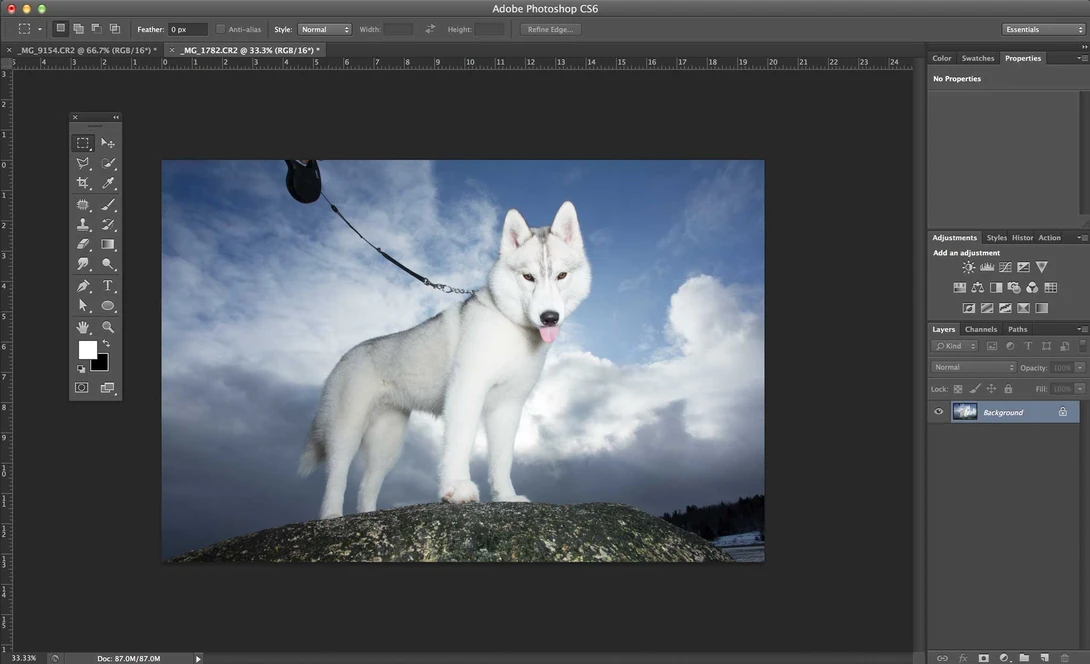Open the layer Fill dropdown arrow

coord(1080,389)
